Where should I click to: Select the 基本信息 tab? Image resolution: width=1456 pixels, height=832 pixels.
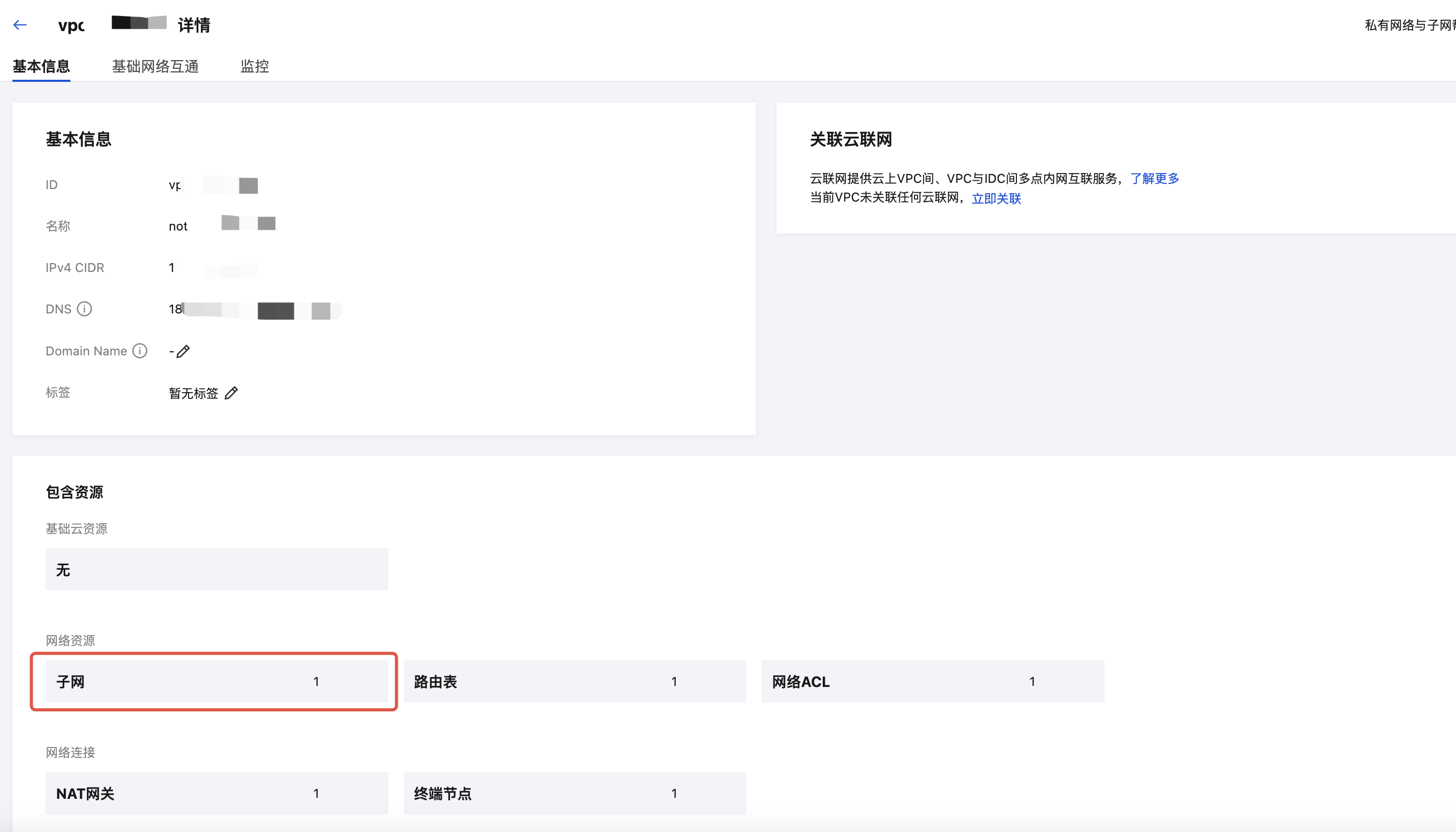coord(41,66)
